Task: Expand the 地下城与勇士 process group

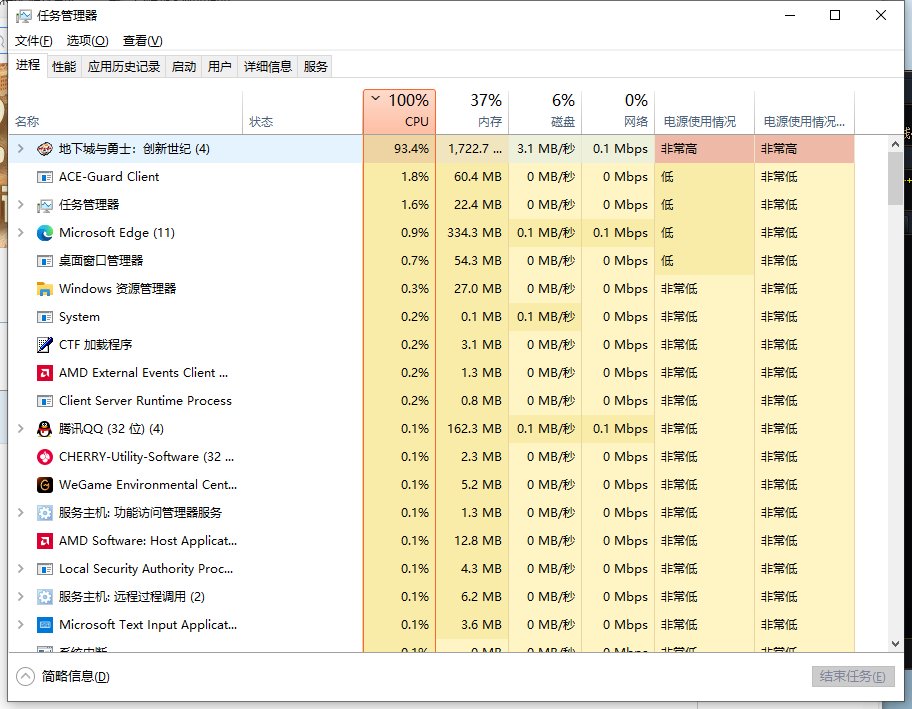Action: coord(20,147)
